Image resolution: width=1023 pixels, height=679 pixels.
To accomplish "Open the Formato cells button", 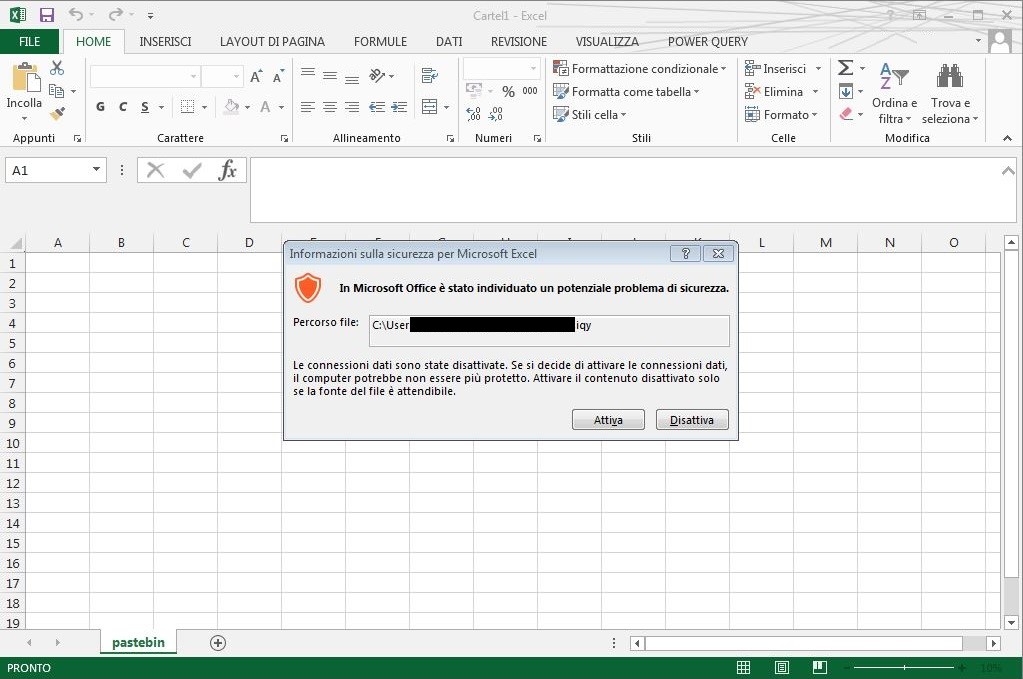I will coord(781,115).
